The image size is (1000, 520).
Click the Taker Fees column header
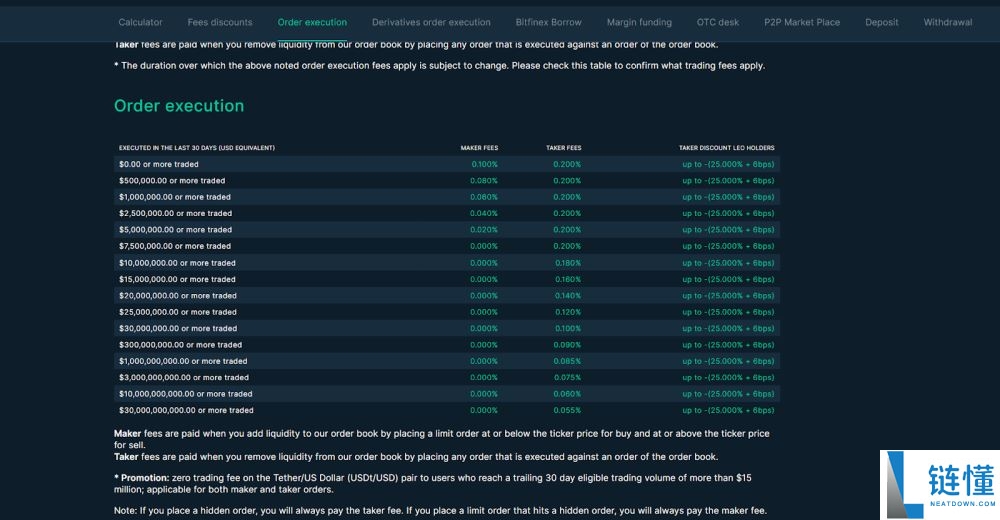(x=564, y=148)
